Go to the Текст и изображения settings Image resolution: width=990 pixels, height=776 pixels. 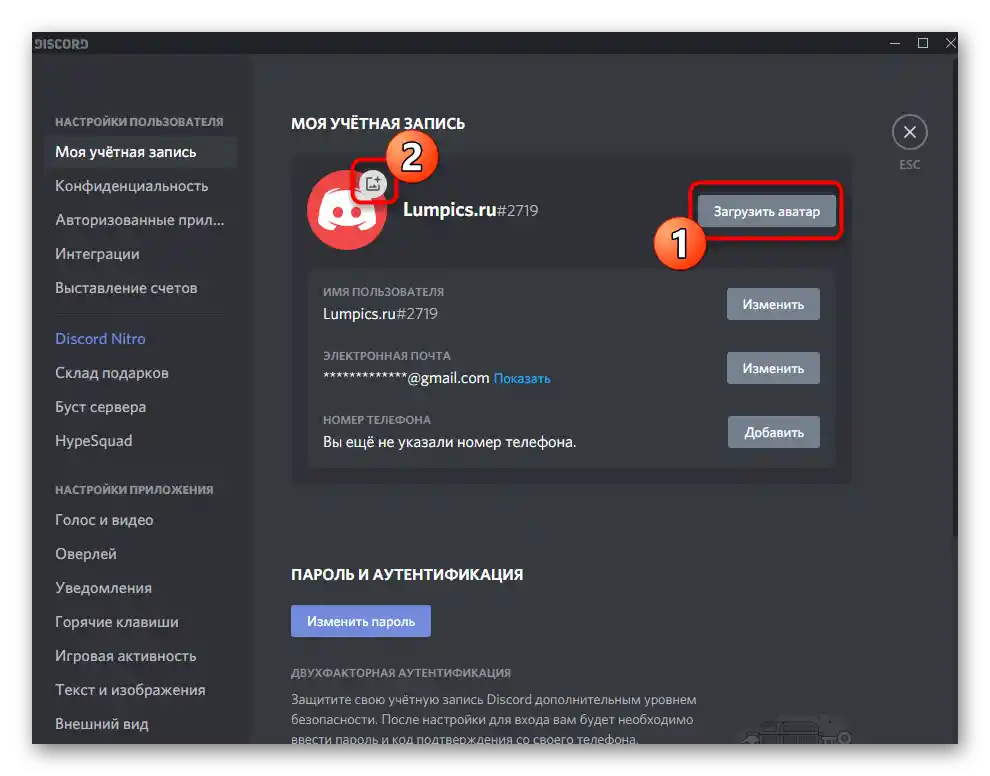(x=140, y=690)
